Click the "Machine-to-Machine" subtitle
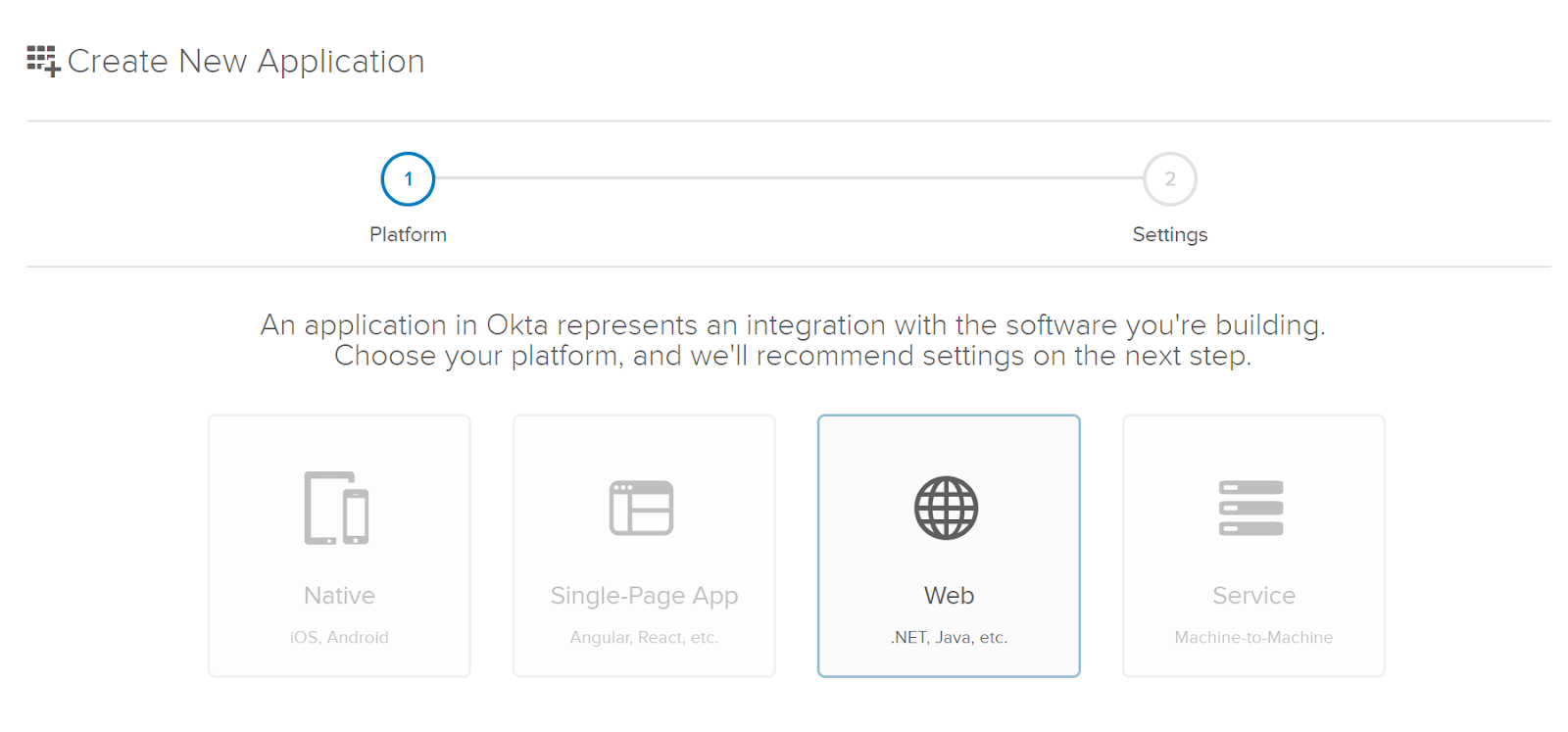Screen dimensions: 1568x732 1253,638
